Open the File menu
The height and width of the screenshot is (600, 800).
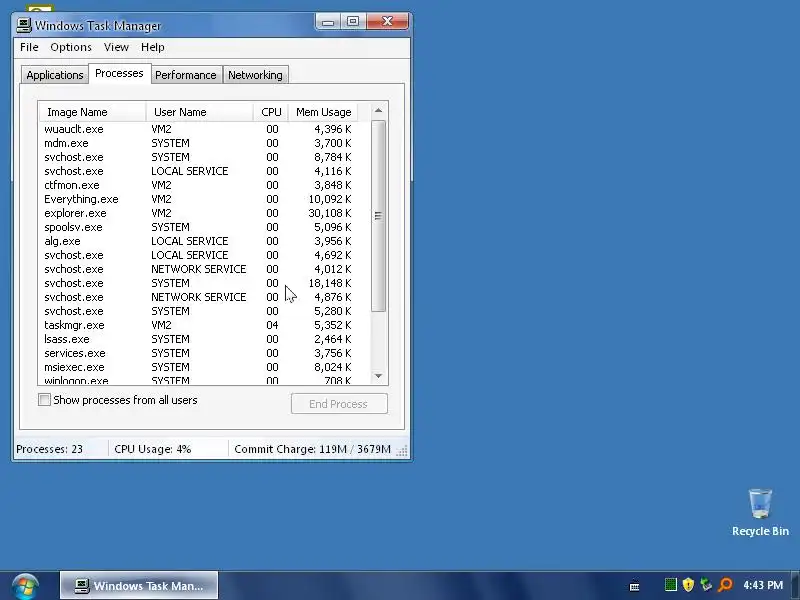[x=29, y=47]
